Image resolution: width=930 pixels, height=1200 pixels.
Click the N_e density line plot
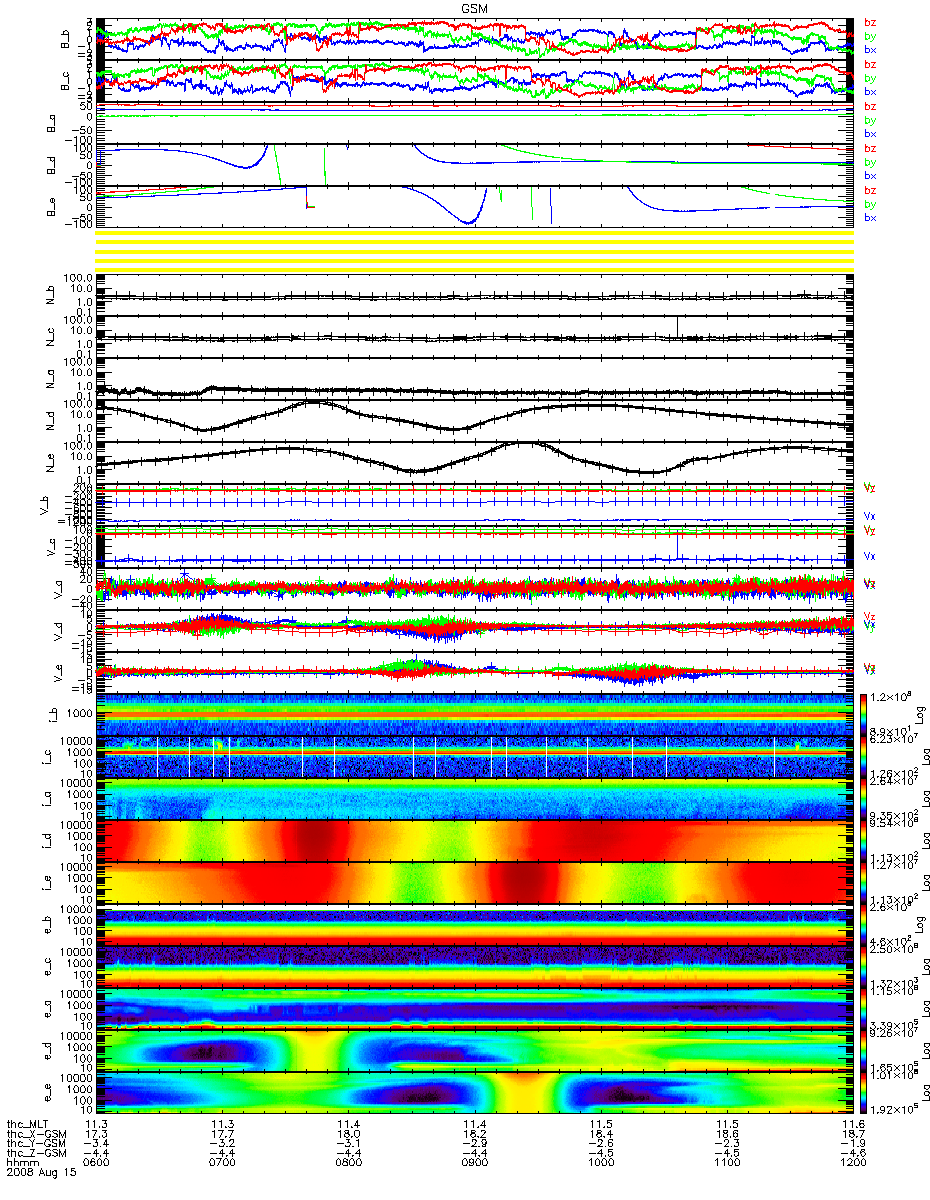(474, 463)
